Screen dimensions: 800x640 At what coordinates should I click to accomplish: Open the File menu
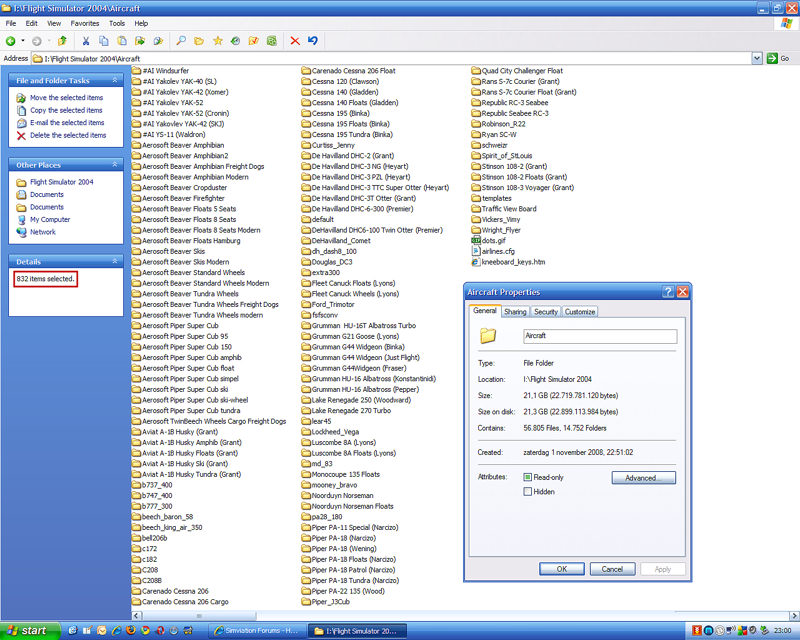pos(11,23)
